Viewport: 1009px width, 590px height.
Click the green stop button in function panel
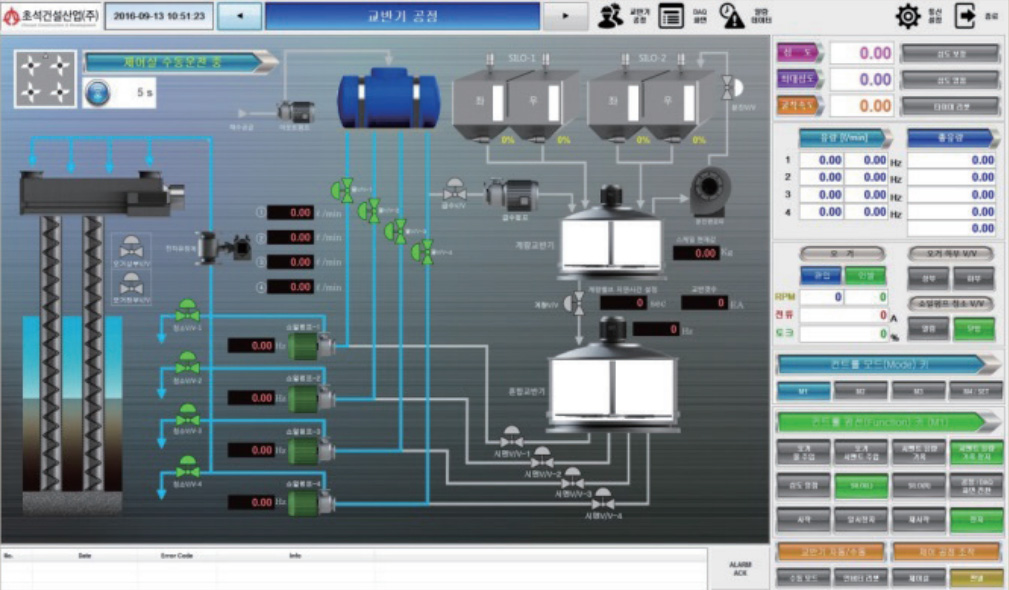(x=975, y=519)
